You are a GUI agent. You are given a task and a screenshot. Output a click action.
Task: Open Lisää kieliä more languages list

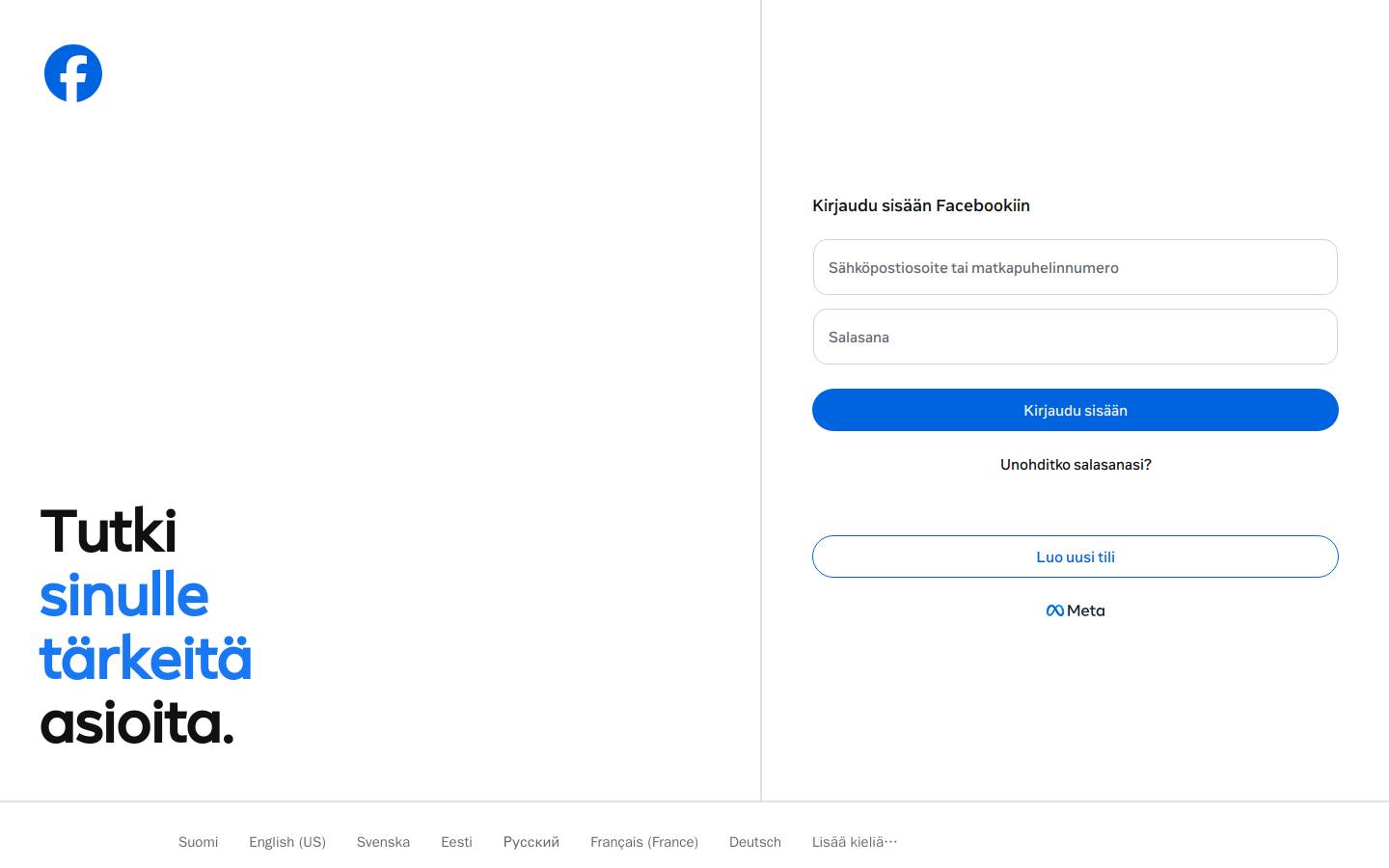[855, 842]
